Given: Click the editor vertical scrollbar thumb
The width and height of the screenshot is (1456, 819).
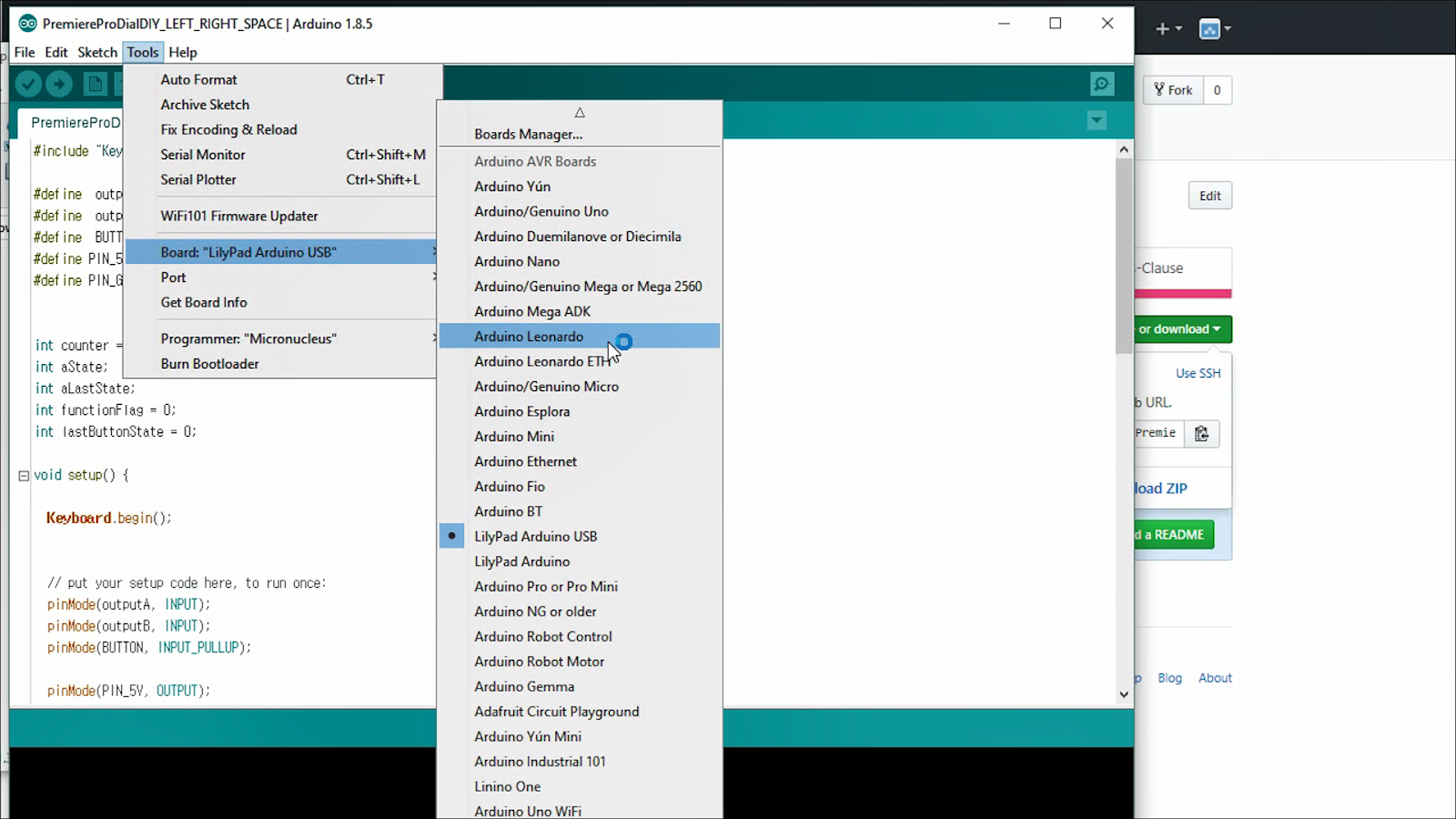Looking at the screenshot, I should [1124, 257].
